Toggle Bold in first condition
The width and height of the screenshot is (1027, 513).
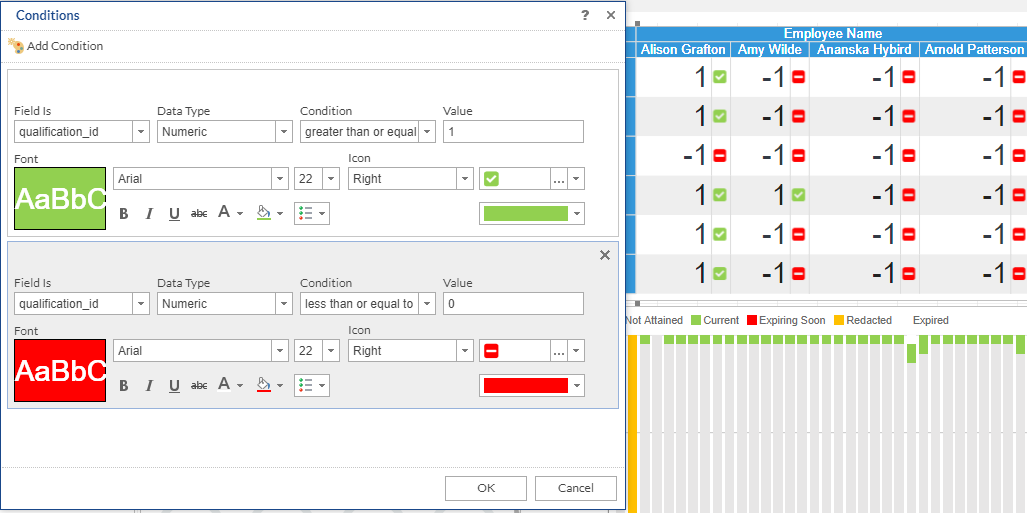coord(124,214)
